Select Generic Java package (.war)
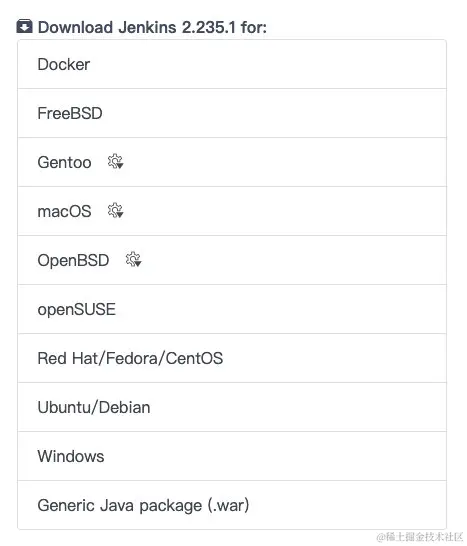Screen dimensions: 467x546 [x=143, y=505]
